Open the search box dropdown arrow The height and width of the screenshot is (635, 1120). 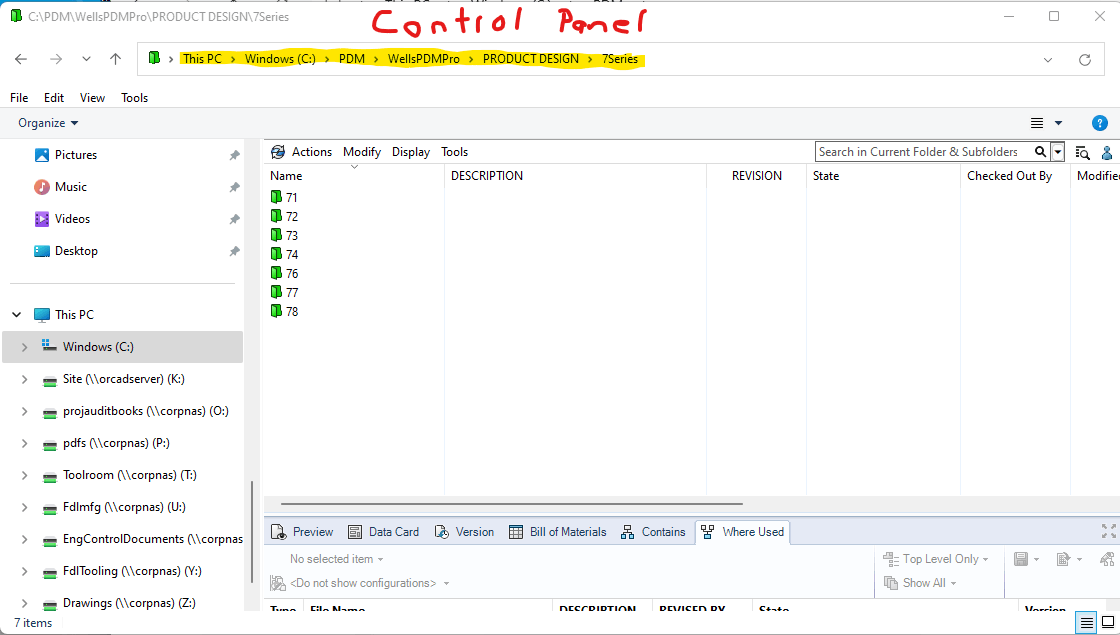point(1057,151)
